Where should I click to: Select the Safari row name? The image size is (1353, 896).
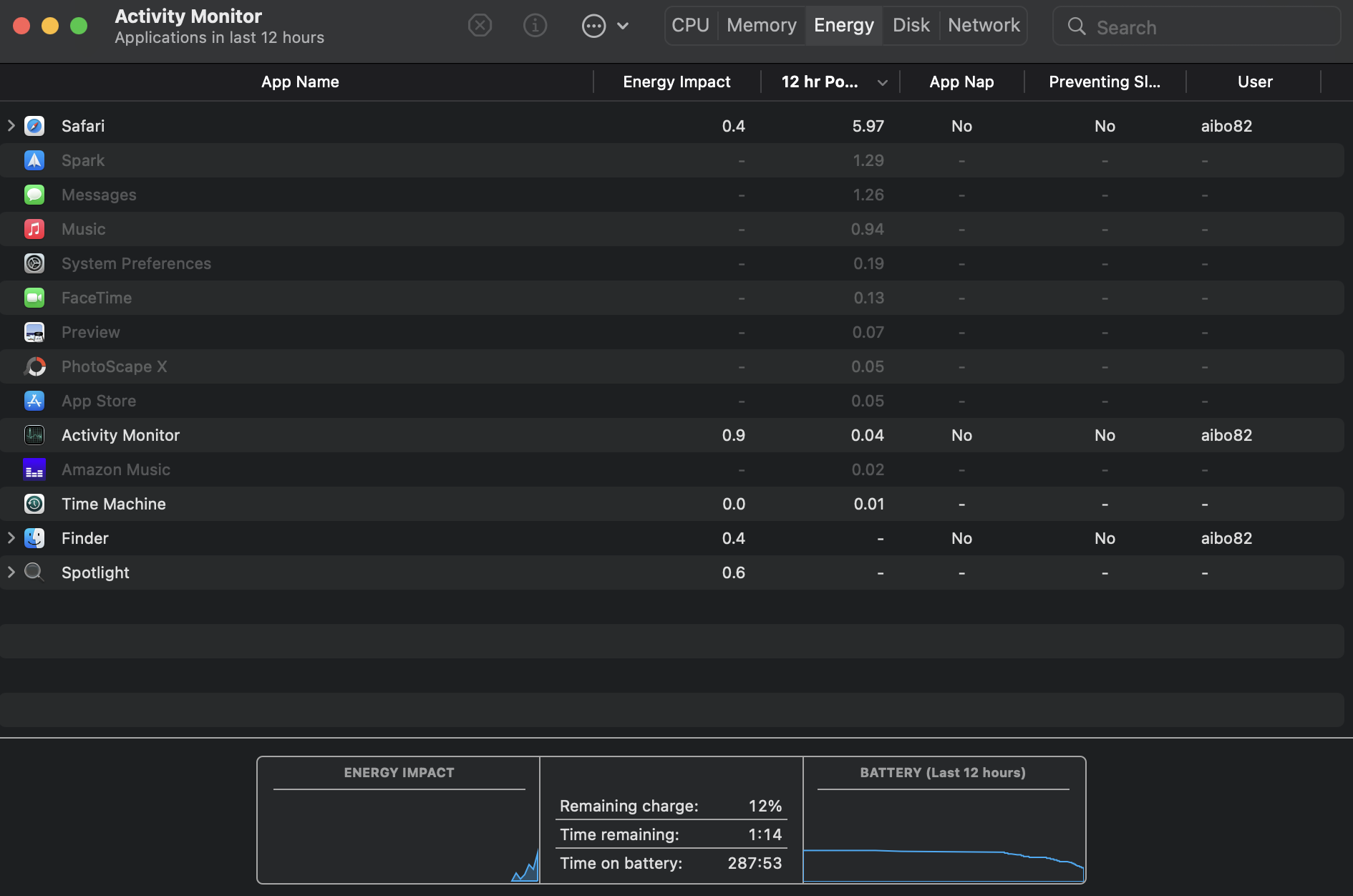click(83, 126)
